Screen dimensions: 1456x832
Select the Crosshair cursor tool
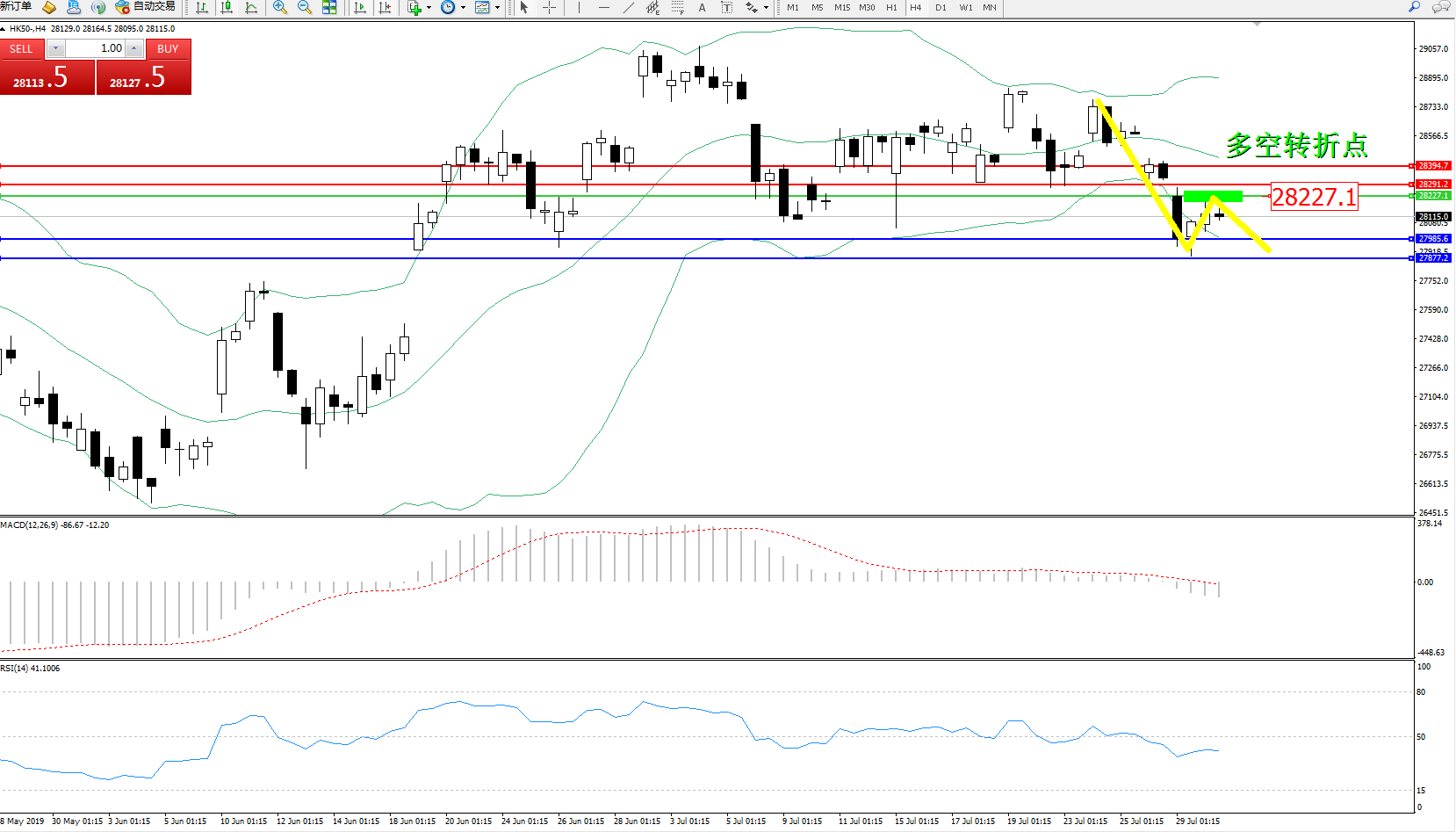tap(549, 7)
